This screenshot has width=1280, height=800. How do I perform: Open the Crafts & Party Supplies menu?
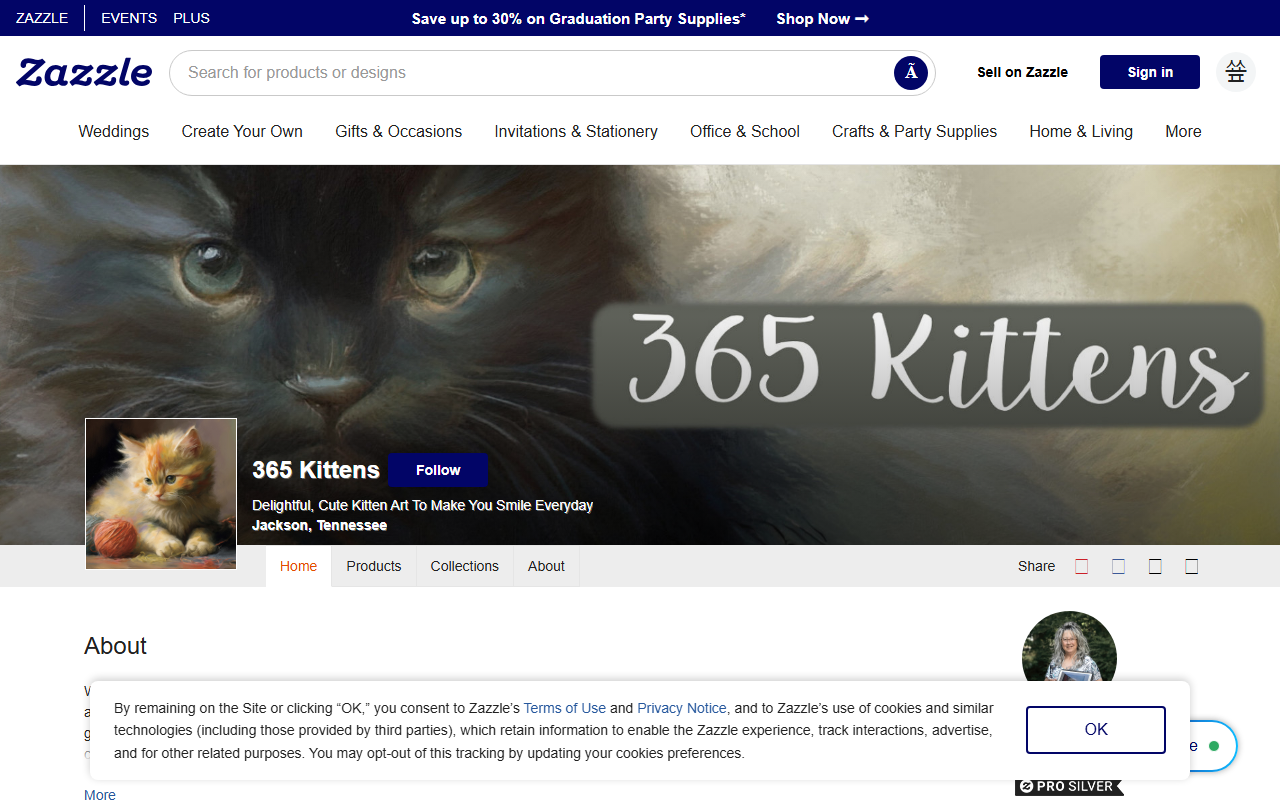(915, 131)
